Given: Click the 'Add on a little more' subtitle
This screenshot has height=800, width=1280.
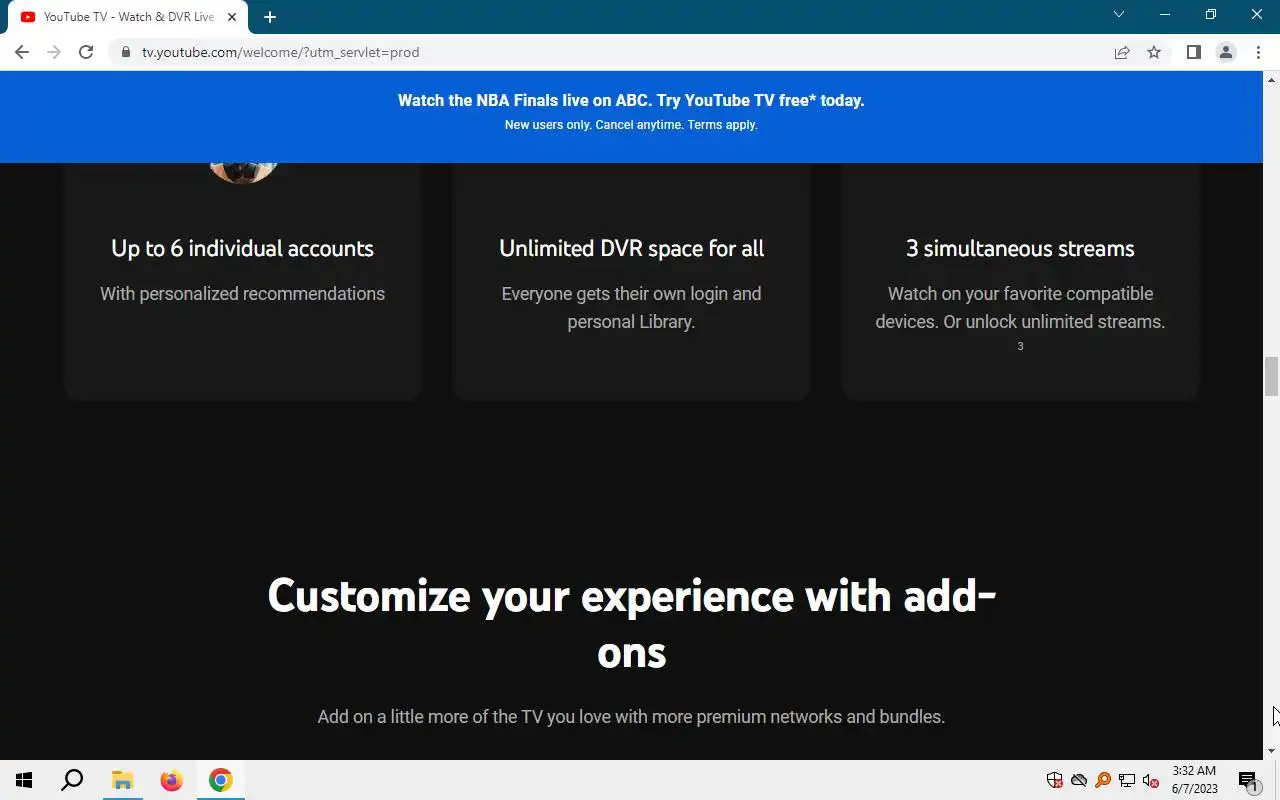Looking at the screenshot, I should pos(631,716).
